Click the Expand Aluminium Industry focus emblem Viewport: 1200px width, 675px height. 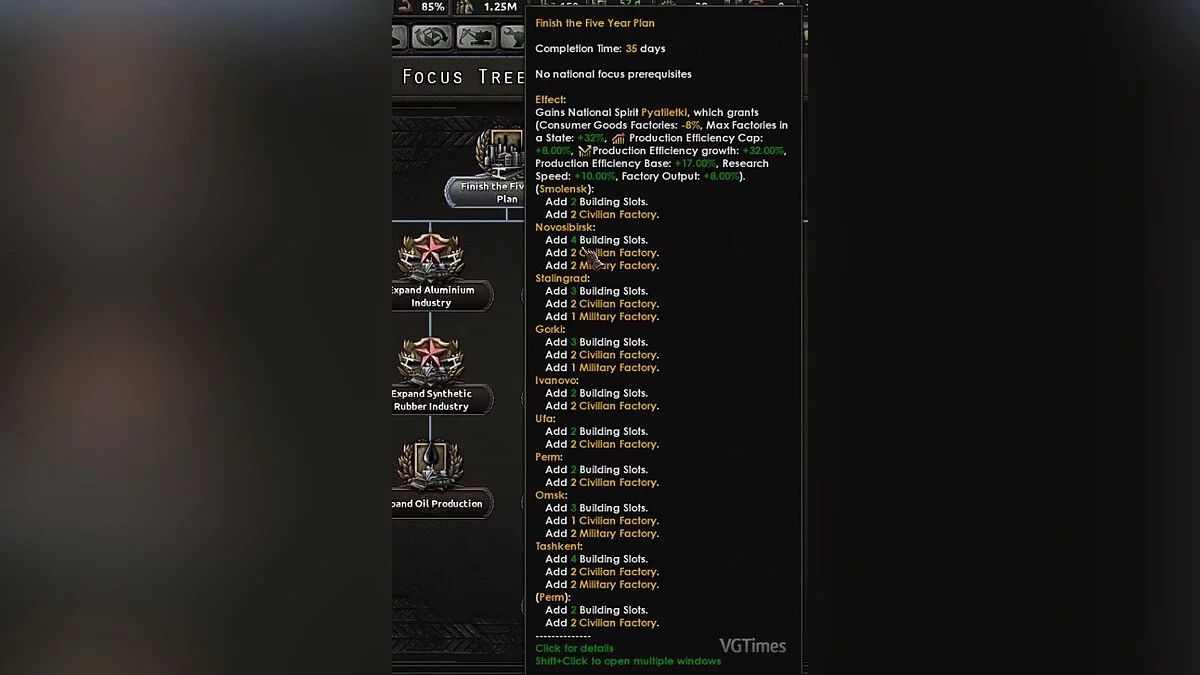(431, 258)
